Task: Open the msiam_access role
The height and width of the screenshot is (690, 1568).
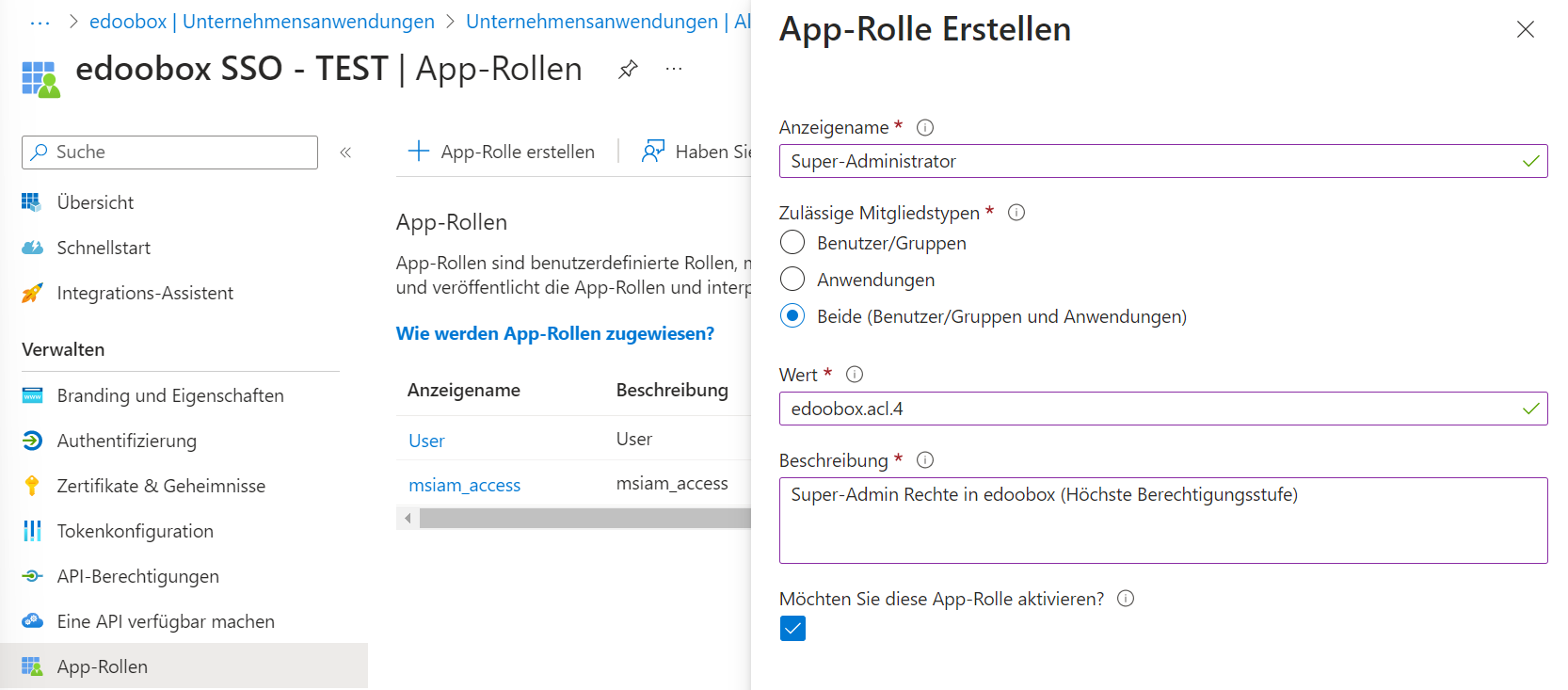Action: coord(464,485)
